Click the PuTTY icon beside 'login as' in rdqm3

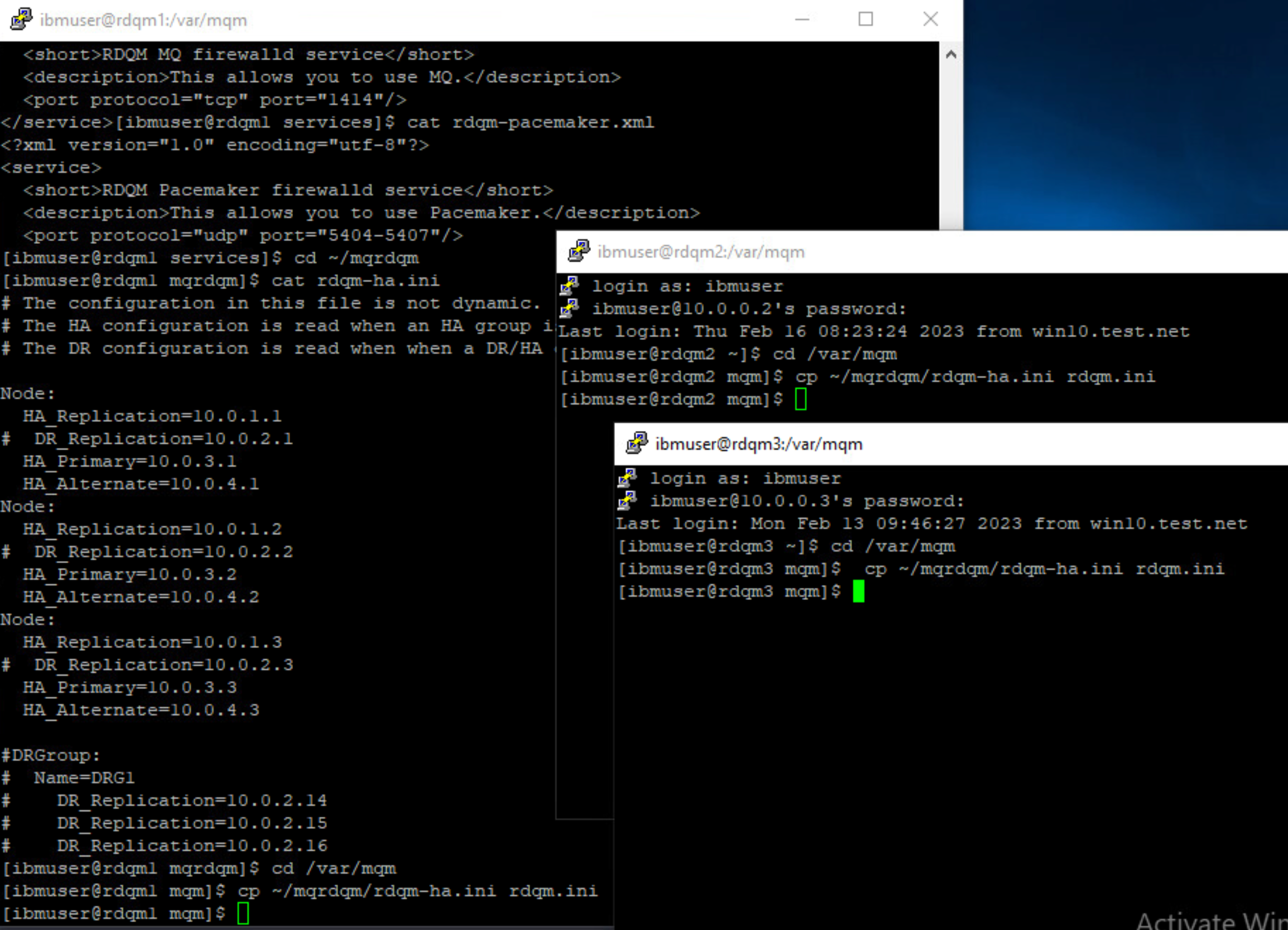[627, 478]
